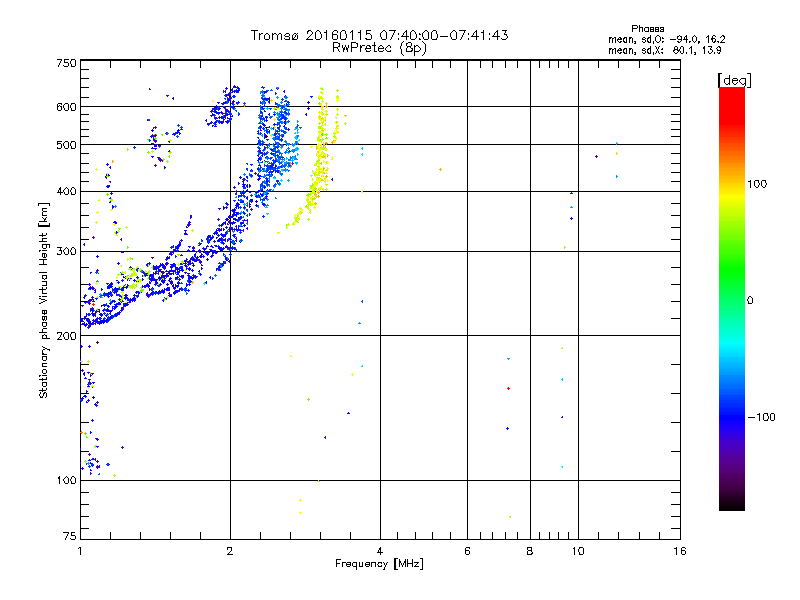The height and width of the screenshot is (600, 800).
Task: Click the 'Stationary phase Virtual Height [km]' axis title
Action: 44,300
